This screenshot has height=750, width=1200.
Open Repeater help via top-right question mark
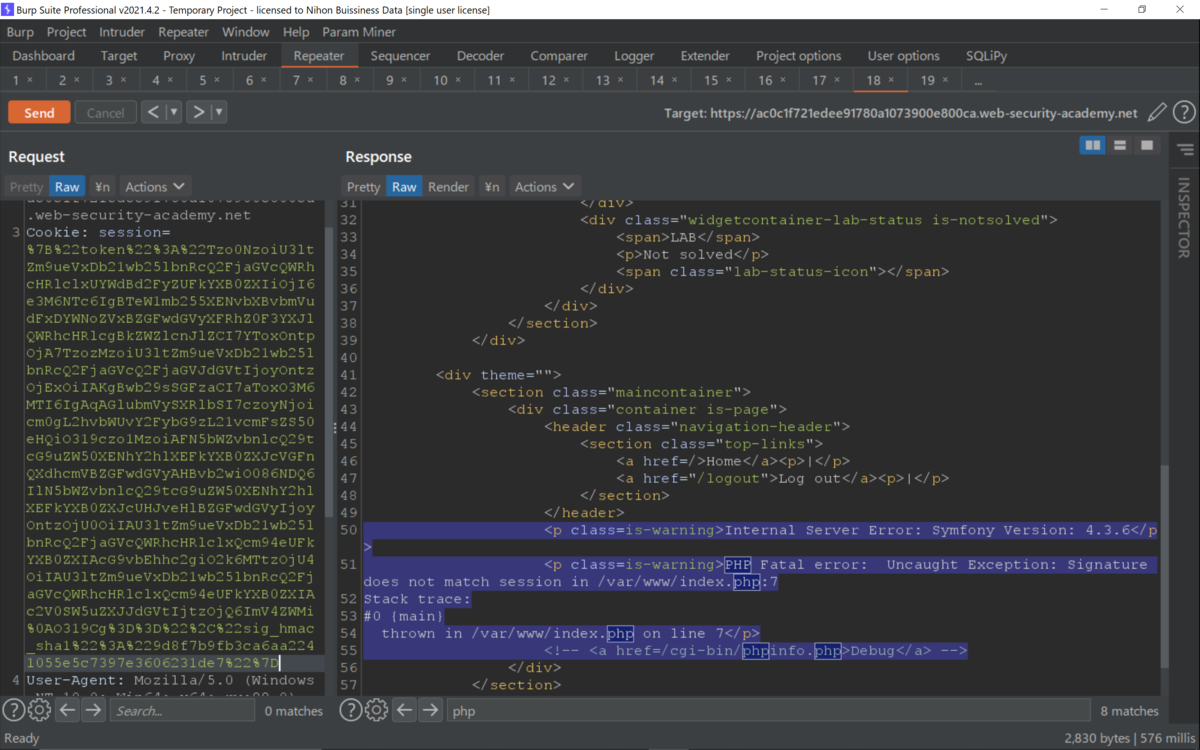coord(1184,113)
